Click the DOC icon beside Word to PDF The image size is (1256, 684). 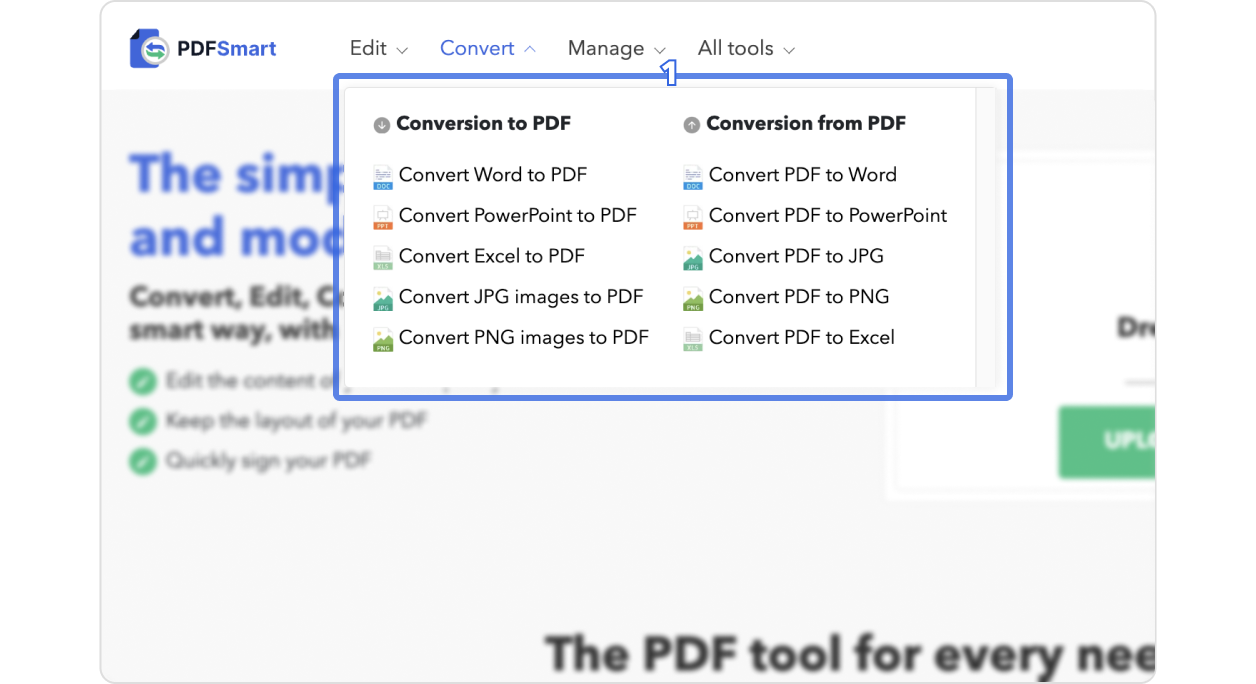[x=383, y=177]
